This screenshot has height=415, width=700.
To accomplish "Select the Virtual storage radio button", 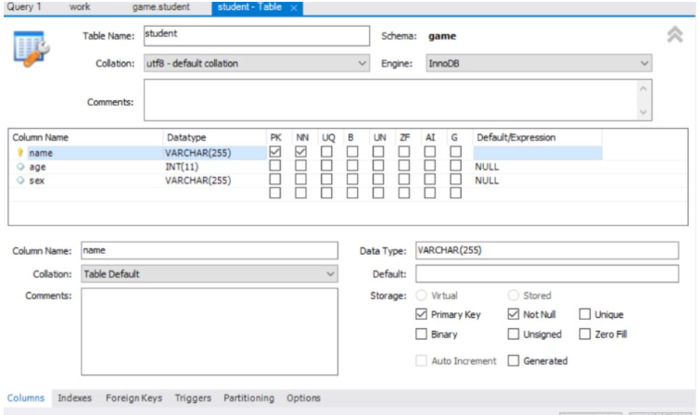I will 421,296.
